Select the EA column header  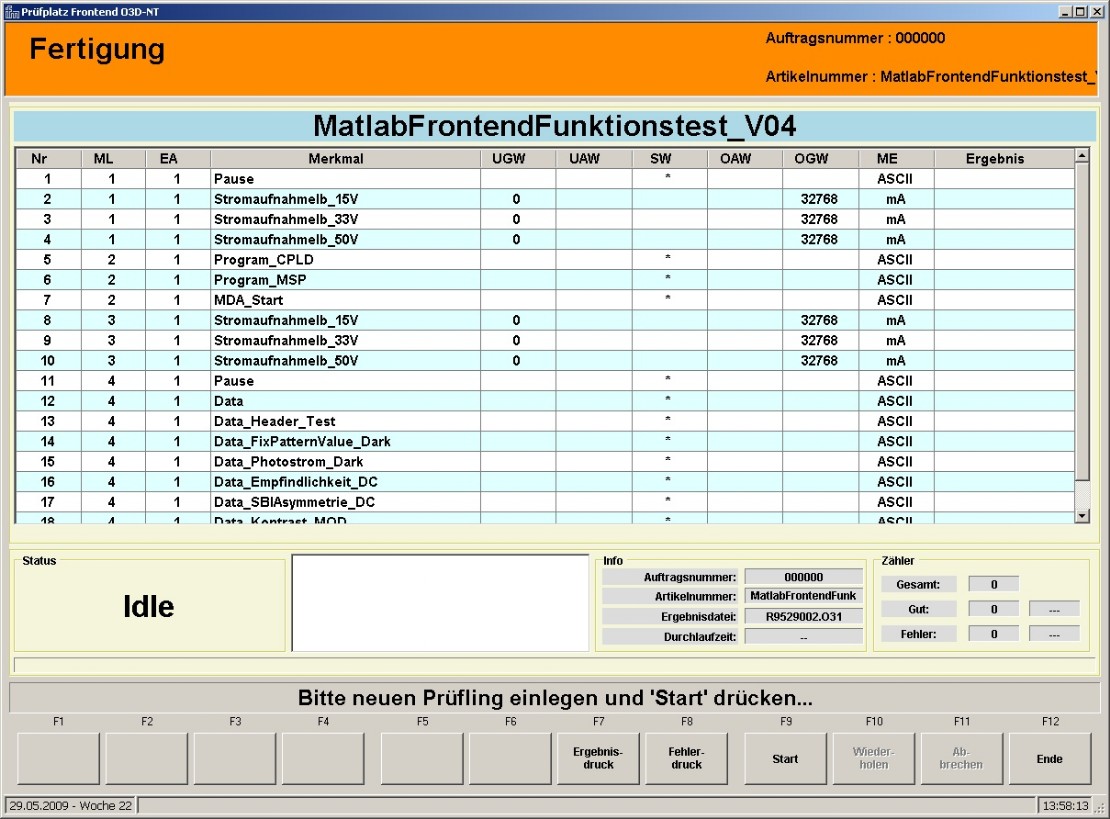pos(178,159)
